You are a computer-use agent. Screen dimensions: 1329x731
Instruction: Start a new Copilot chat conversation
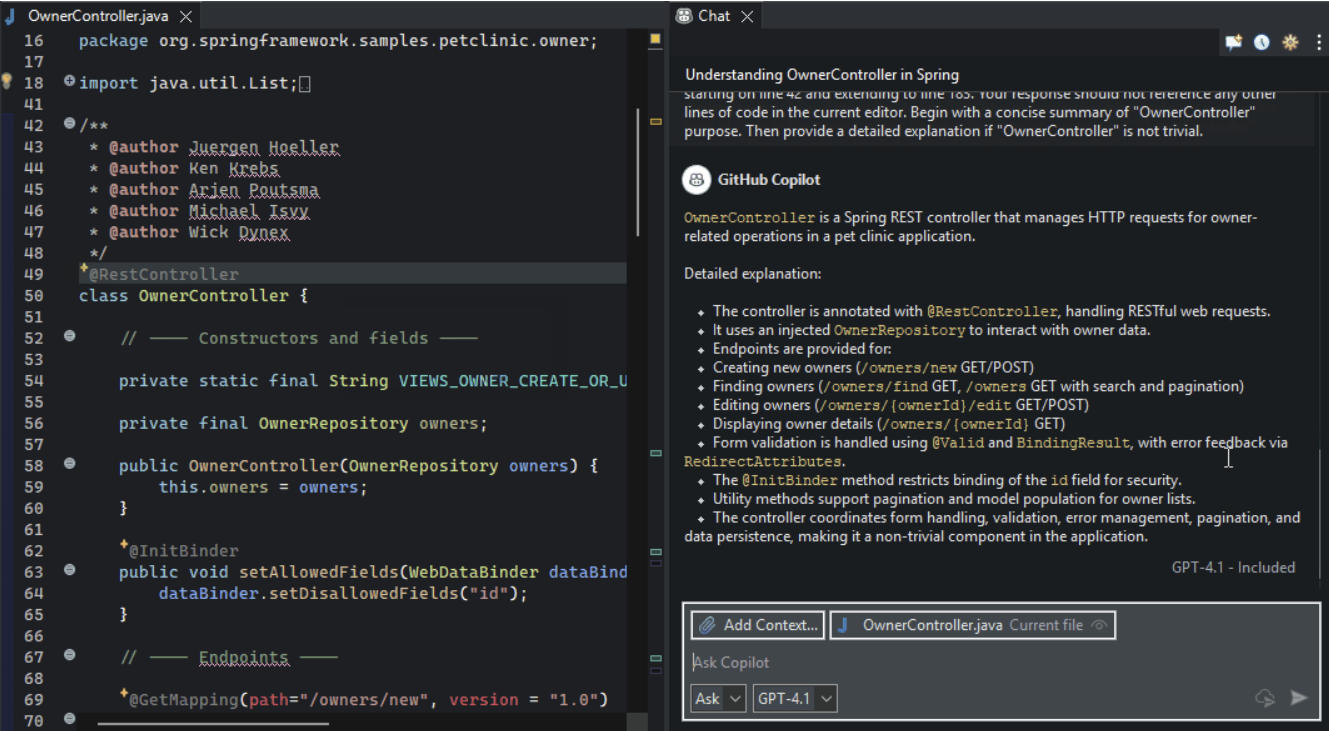click(x=1233, y=42)
